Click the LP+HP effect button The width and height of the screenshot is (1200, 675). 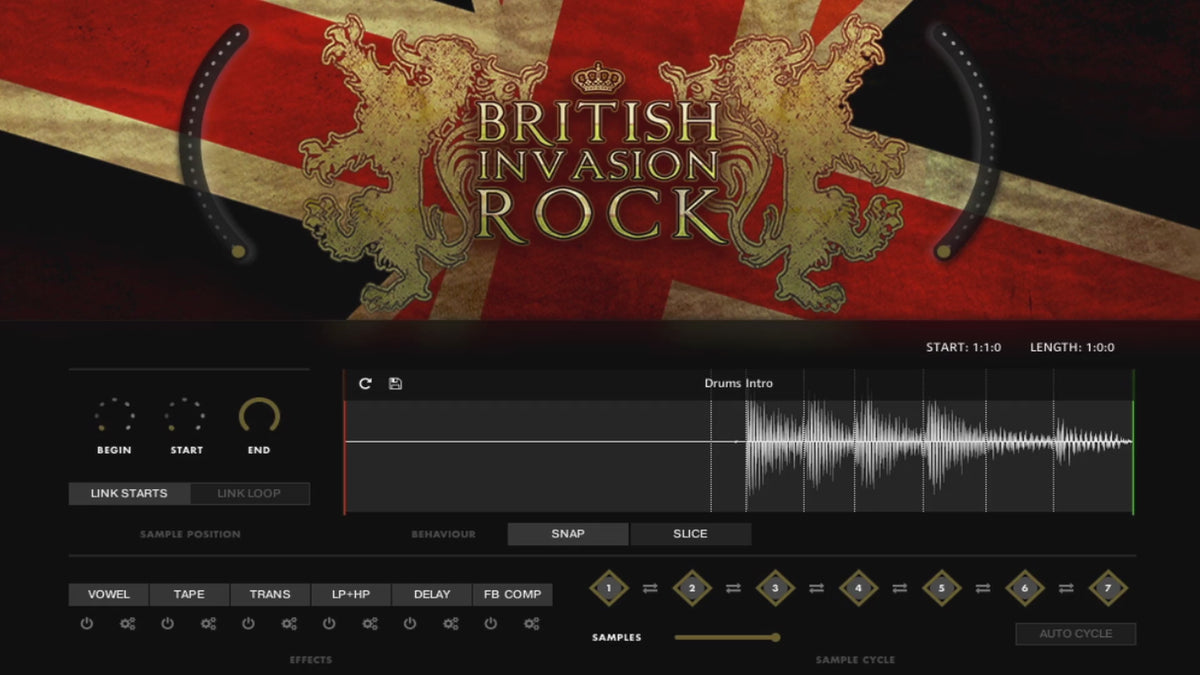click(351, 595)
